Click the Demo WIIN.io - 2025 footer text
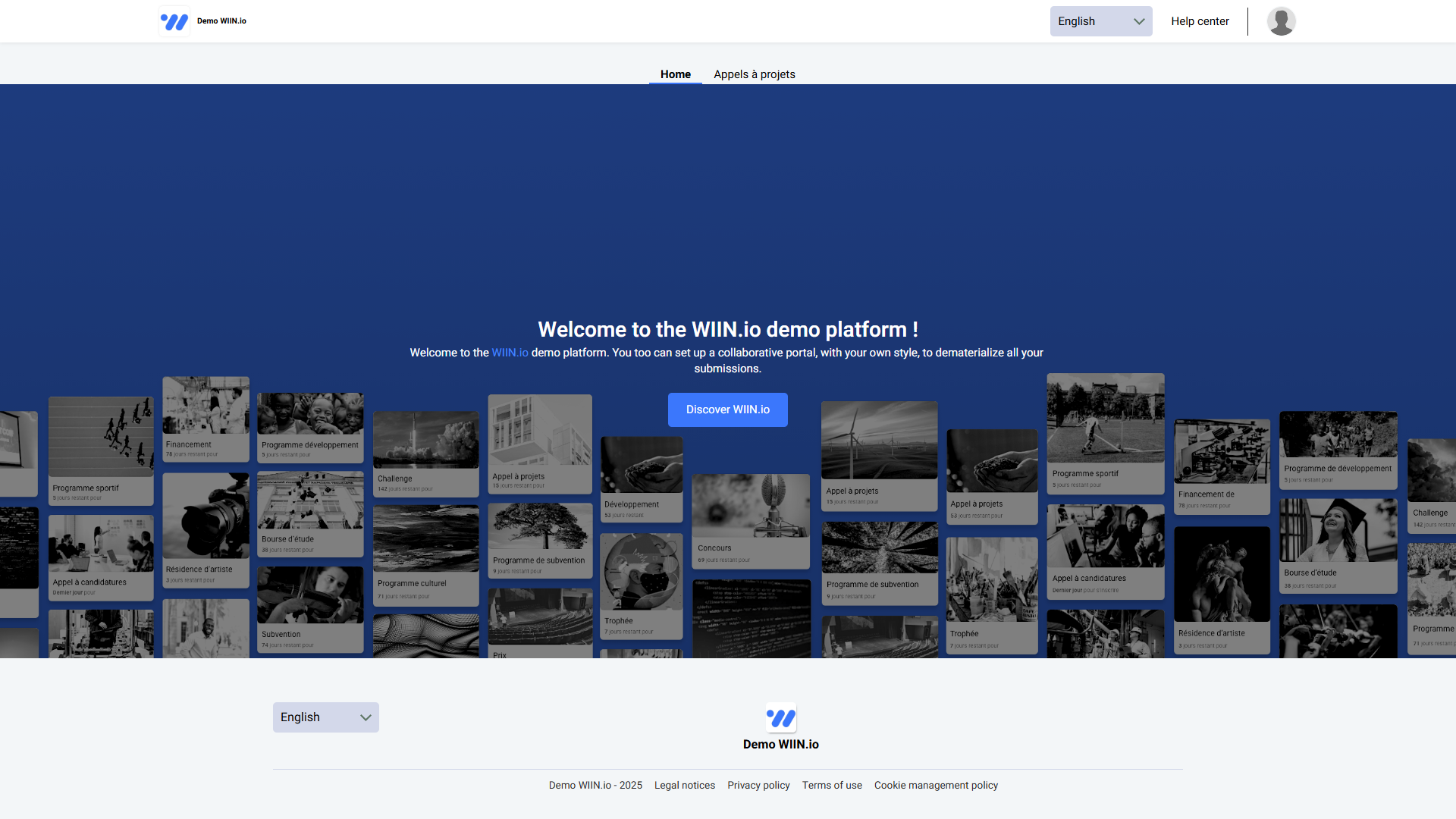The width and height of the screenshot is (1456, 819). tap(595, 786)
